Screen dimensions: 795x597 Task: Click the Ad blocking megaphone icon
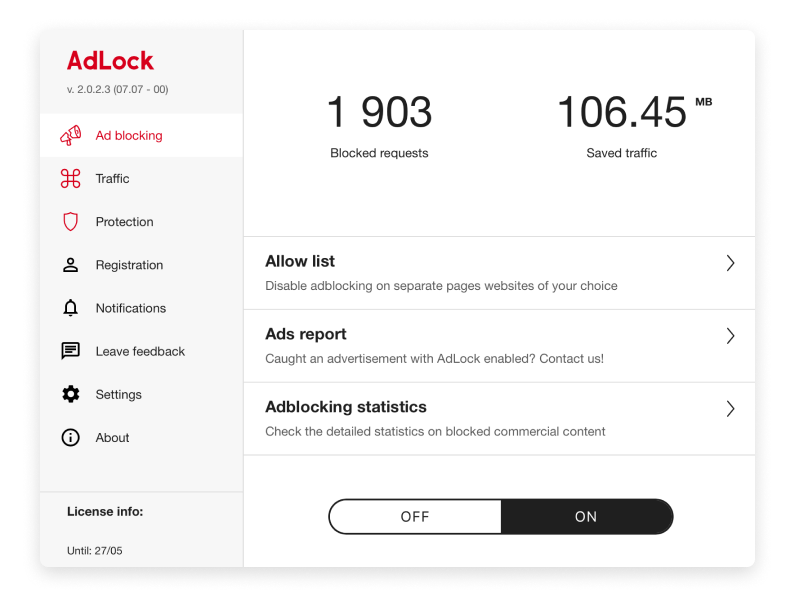[x=70, y=135]
